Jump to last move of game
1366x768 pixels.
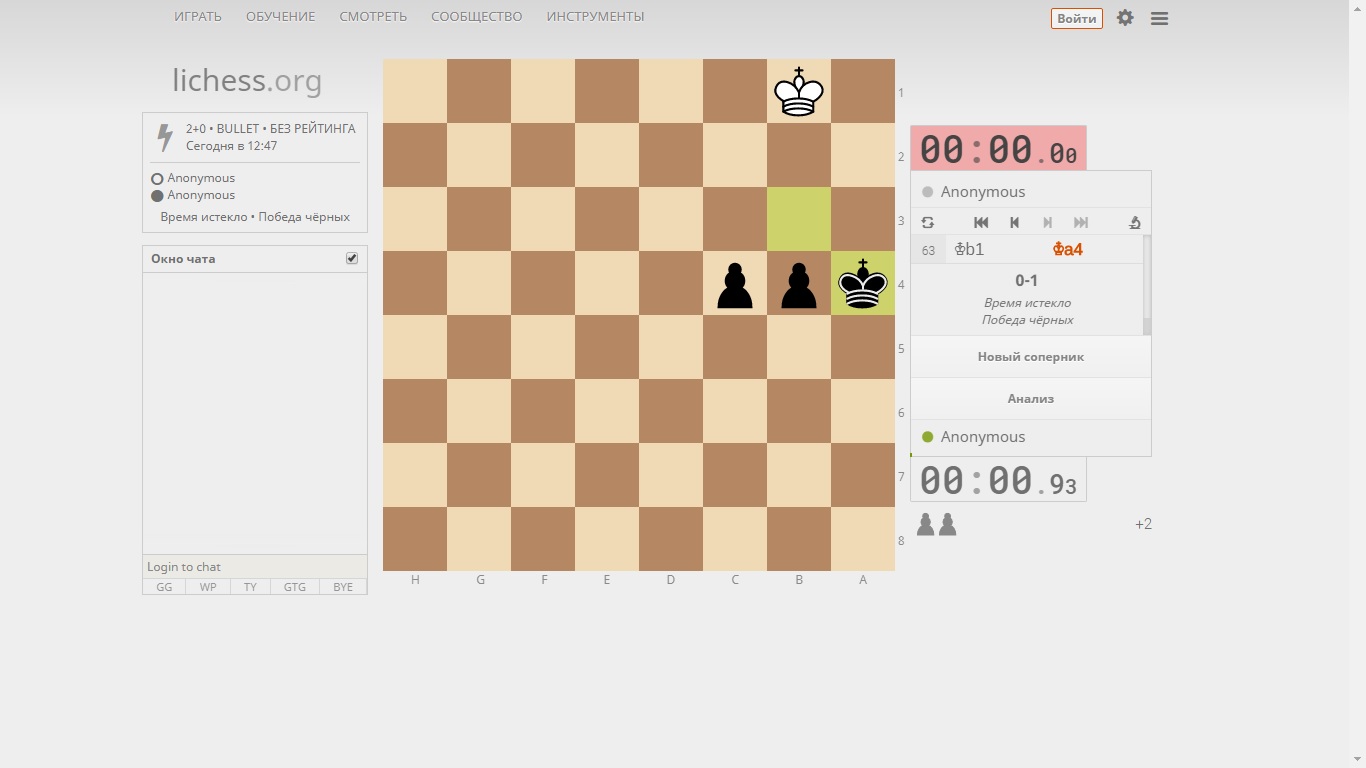[x=1080, y=223]
